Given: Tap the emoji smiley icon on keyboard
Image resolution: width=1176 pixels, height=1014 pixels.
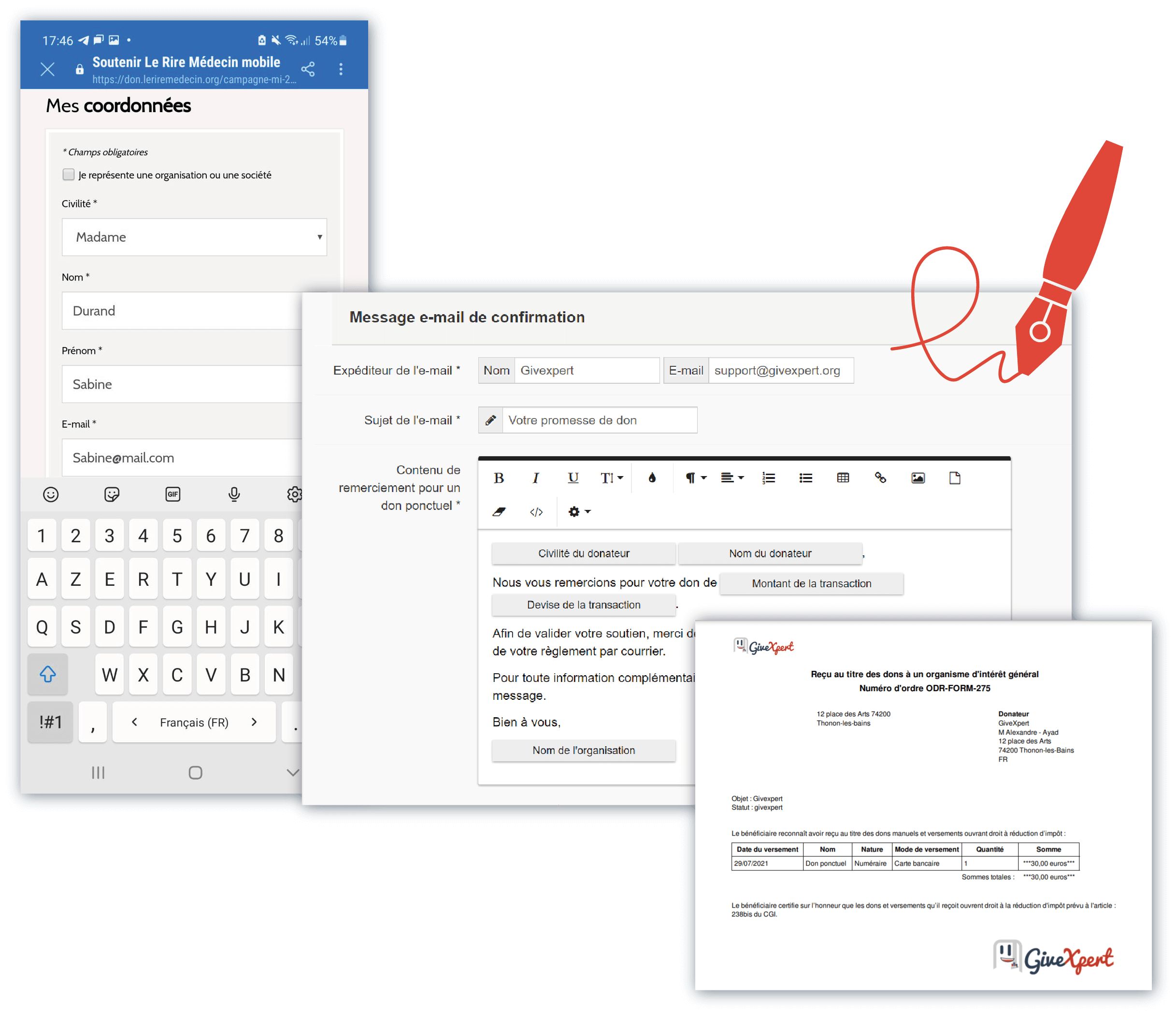Looking at the screenshot, I should tap(51, 494).
